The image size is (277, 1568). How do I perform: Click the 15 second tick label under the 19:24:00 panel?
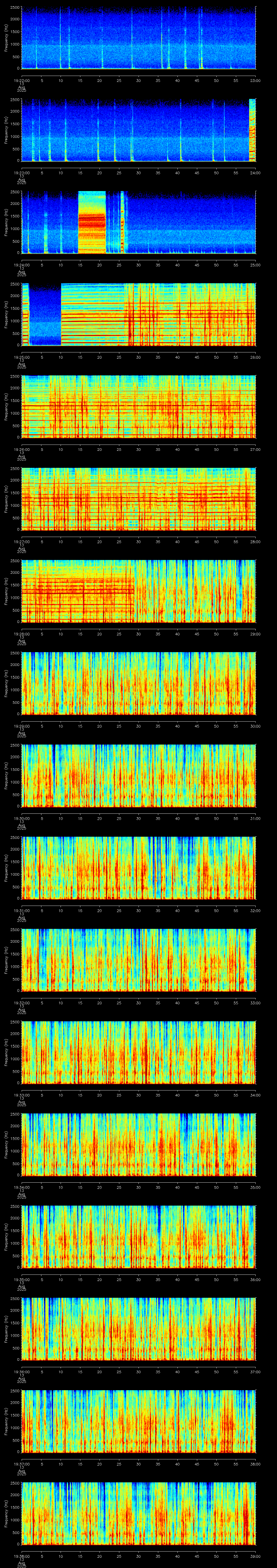(x=80, y=265)
